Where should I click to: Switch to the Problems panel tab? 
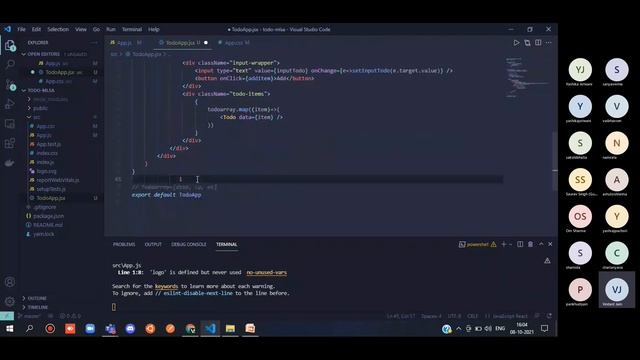pyautogui.click(x=124, y=244)
